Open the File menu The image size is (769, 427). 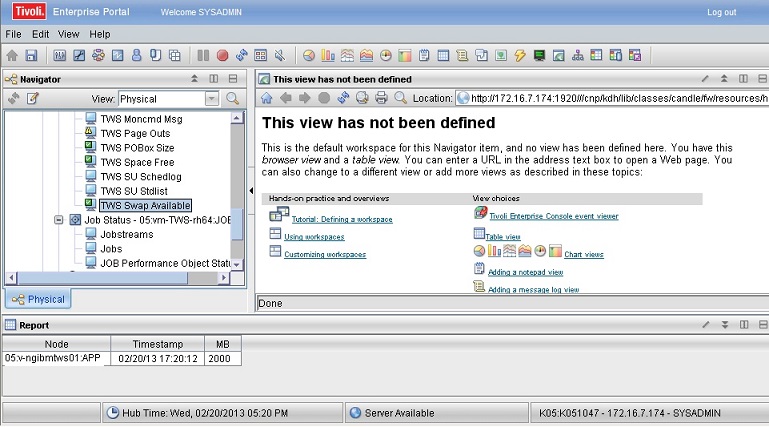[13, 34]
